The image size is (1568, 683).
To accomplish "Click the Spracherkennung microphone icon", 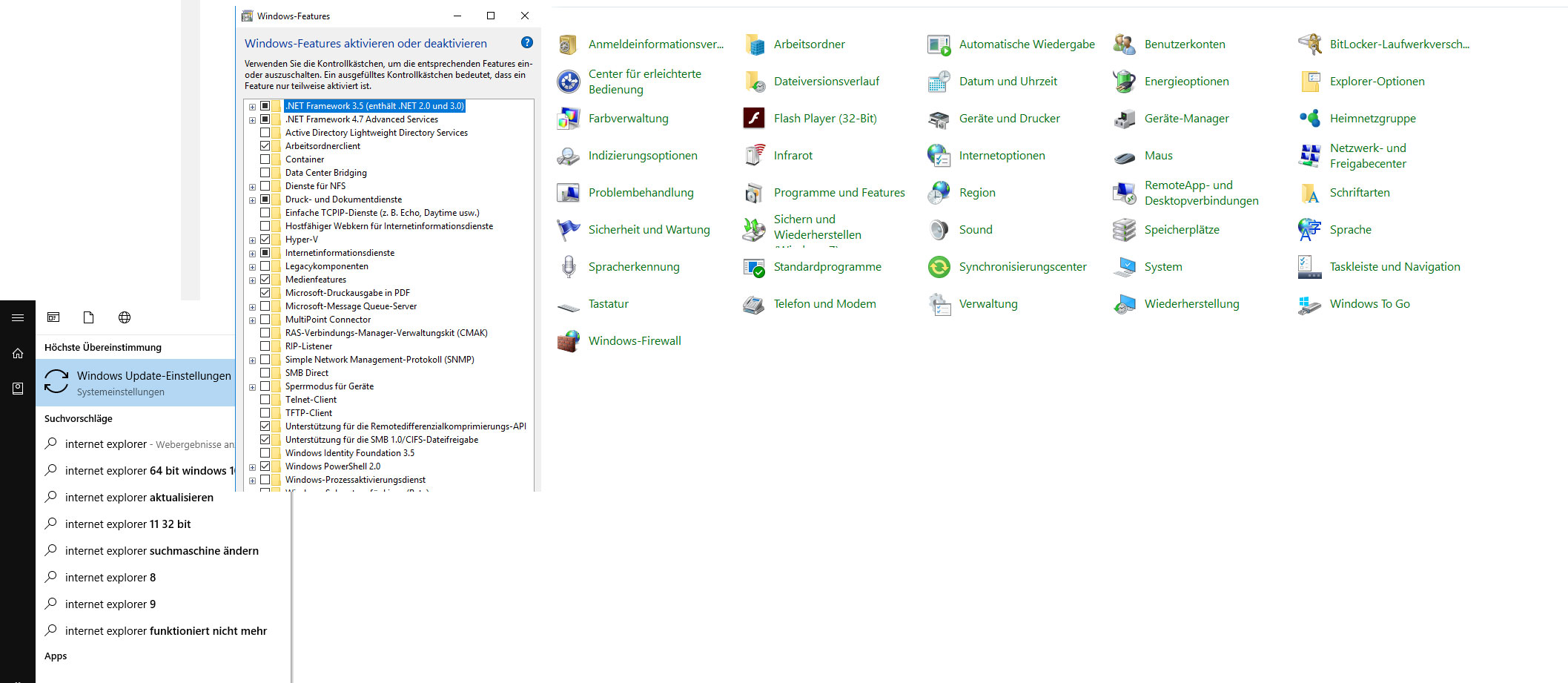I will 569,267.
